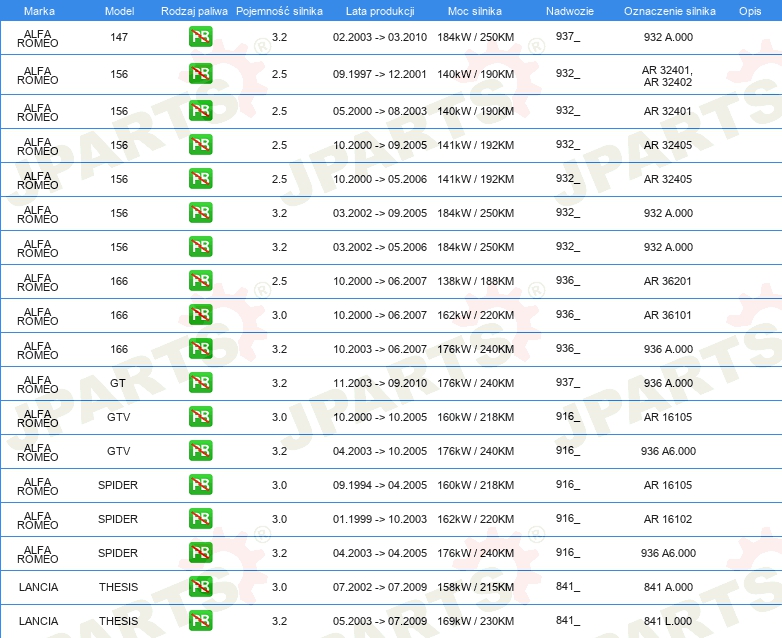Click production years 05.2003 -> 07.2009

pyautogui.click(x=380, y=621)
